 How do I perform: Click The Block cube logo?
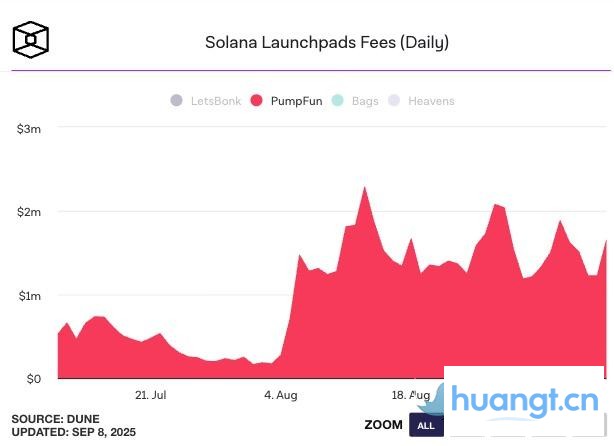(30, 40)
